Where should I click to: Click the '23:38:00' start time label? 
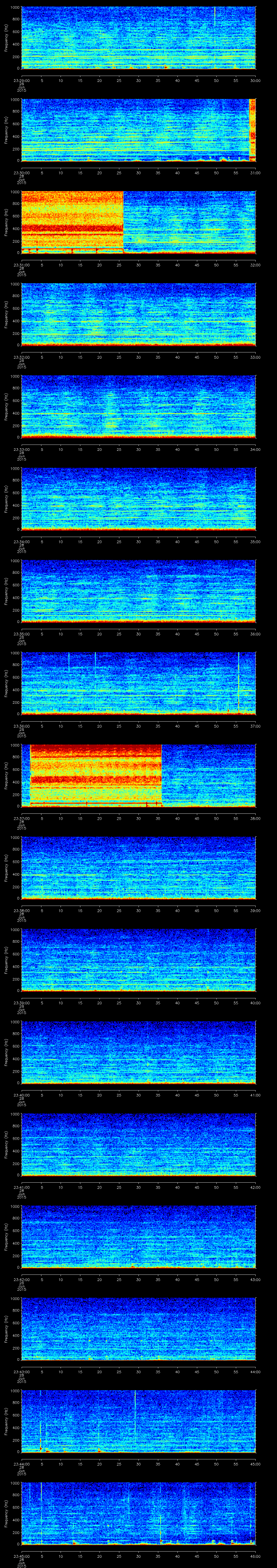pos(21,910)
